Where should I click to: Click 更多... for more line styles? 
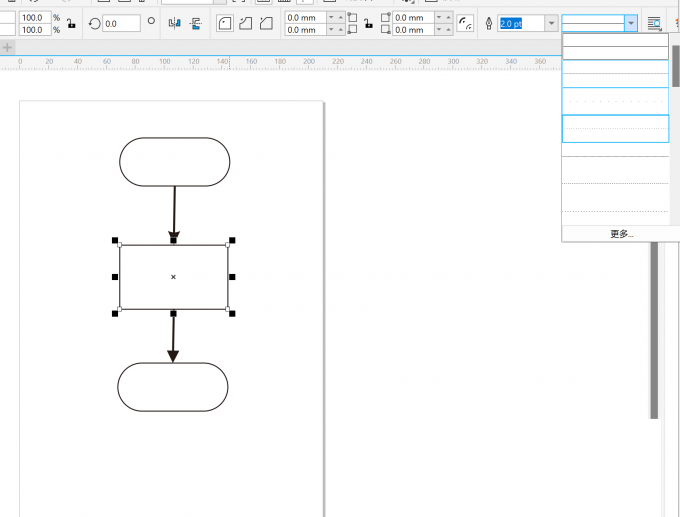pyautogui.click(x=621, y=234)
